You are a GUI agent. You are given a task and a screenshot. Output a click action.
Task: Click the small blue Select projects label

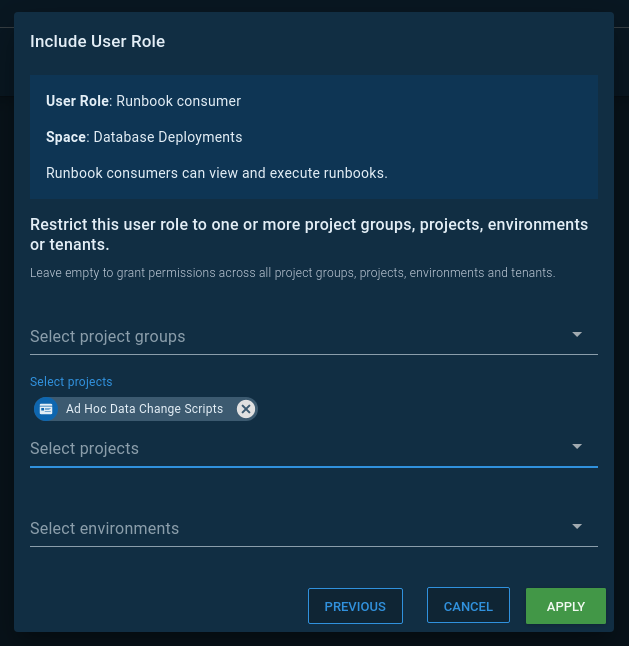[71, 382]
